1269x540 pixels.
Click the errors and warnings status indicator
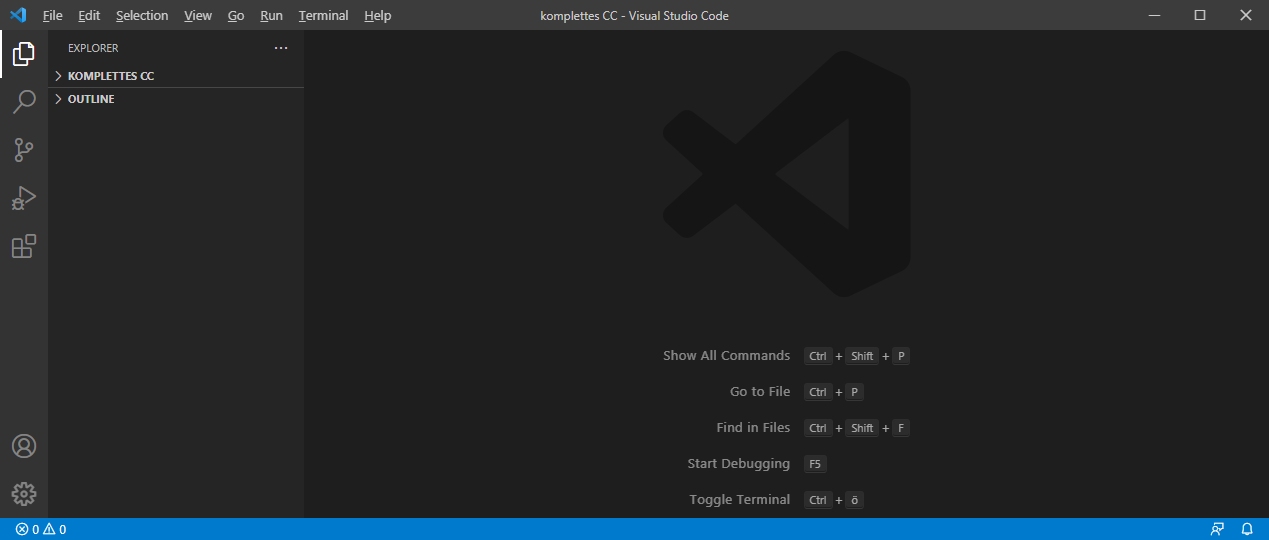(x=41, y=529)
